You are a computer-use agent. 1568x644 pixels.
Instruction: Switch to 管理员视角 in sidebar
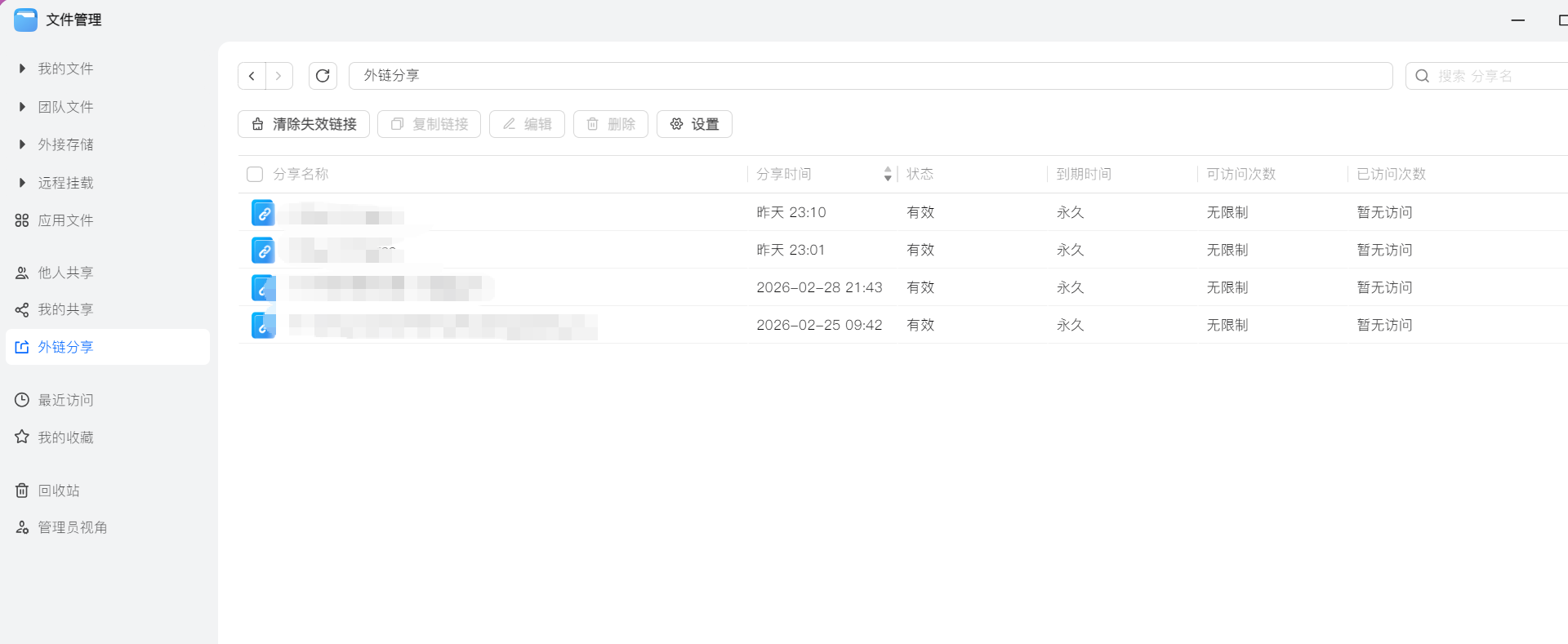72,527
